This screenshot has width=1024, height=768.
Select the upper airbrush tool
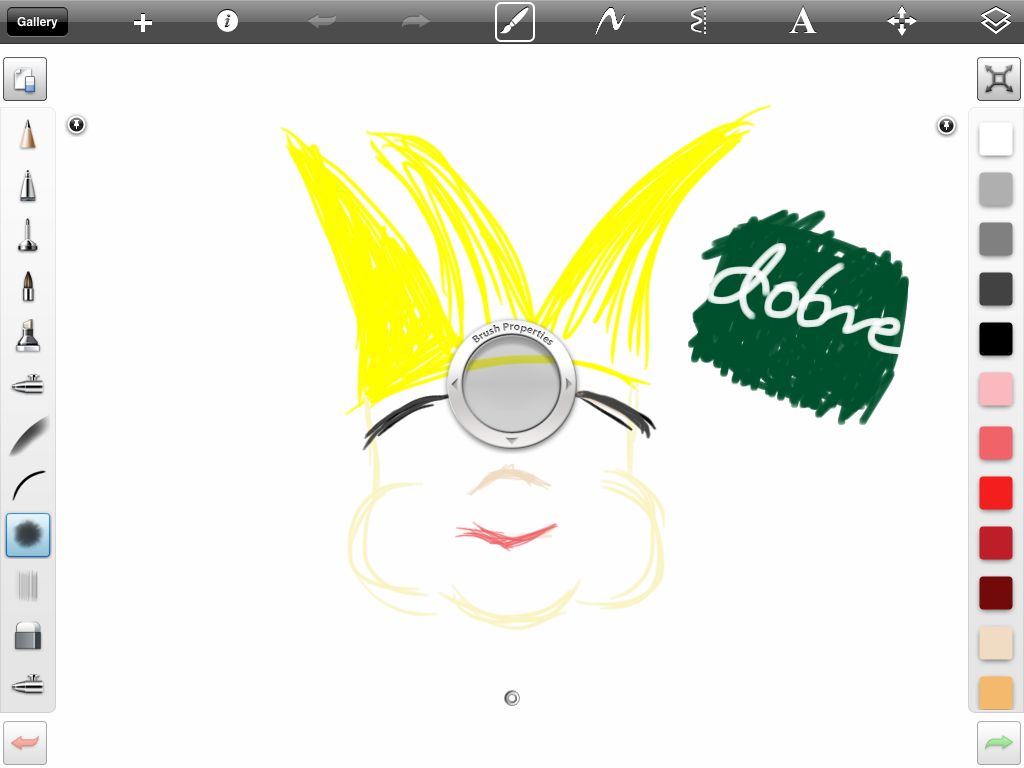pos(27,385)
